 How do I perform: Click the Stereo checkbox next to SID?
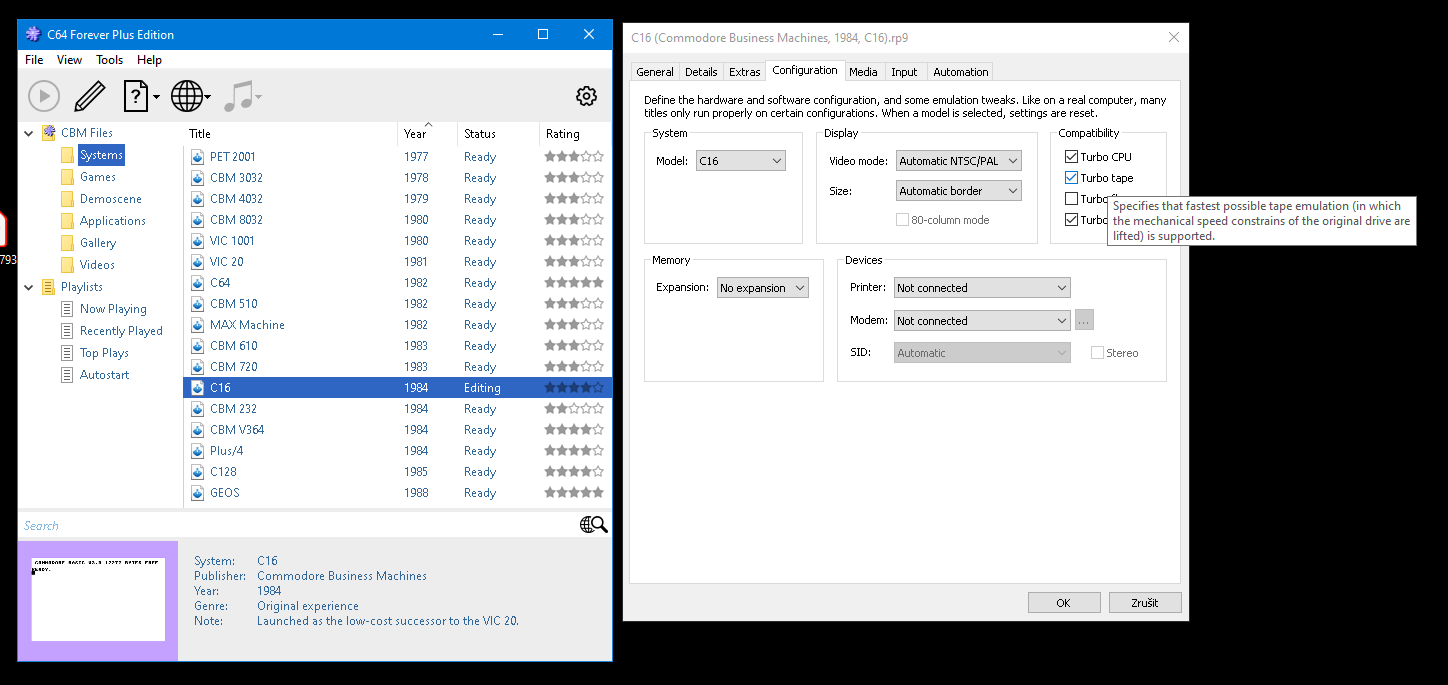coord(1098,353)
